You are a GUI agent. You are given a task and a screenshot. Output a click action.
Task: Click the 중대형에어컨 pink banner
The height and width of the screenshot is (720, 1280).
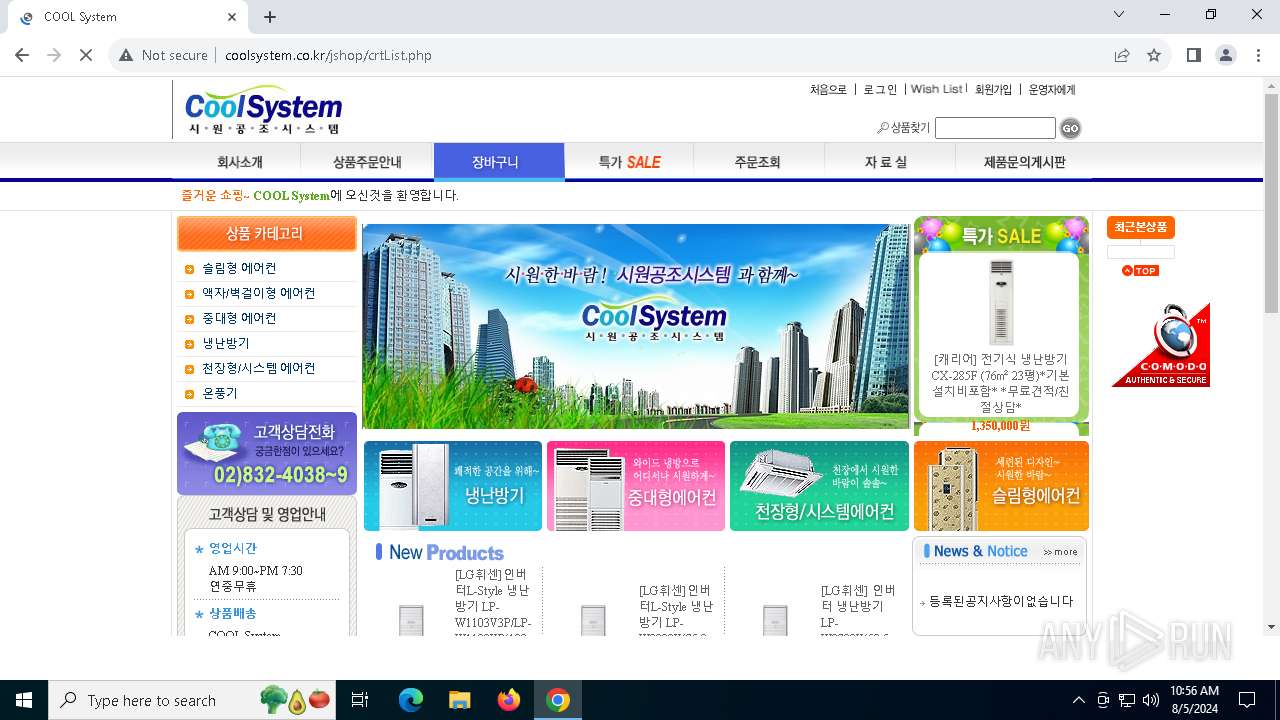(636, 486)
